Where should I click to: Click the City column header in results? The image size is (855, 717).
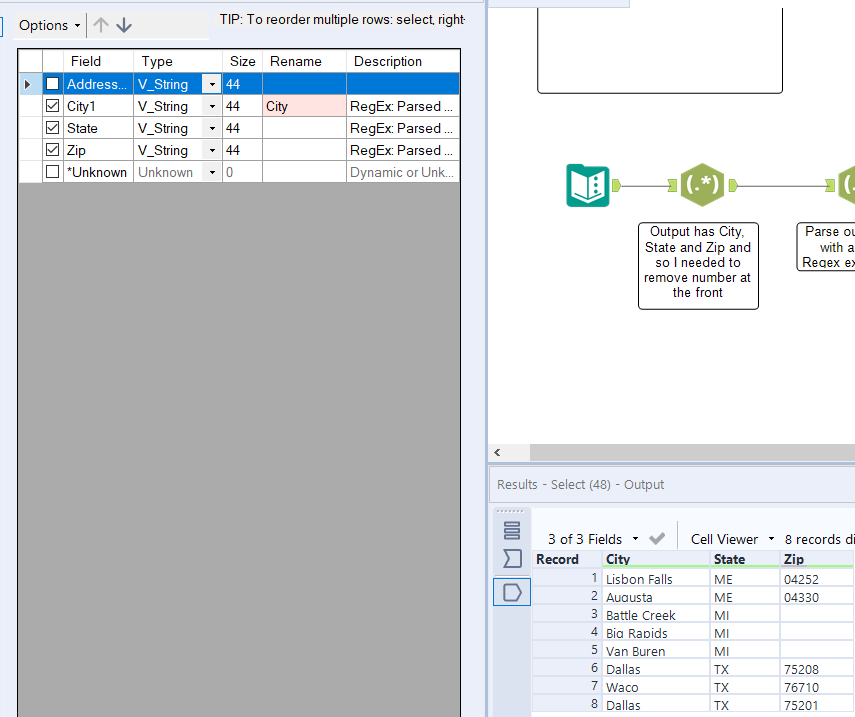pyautogui.click(x=655, y=559)
